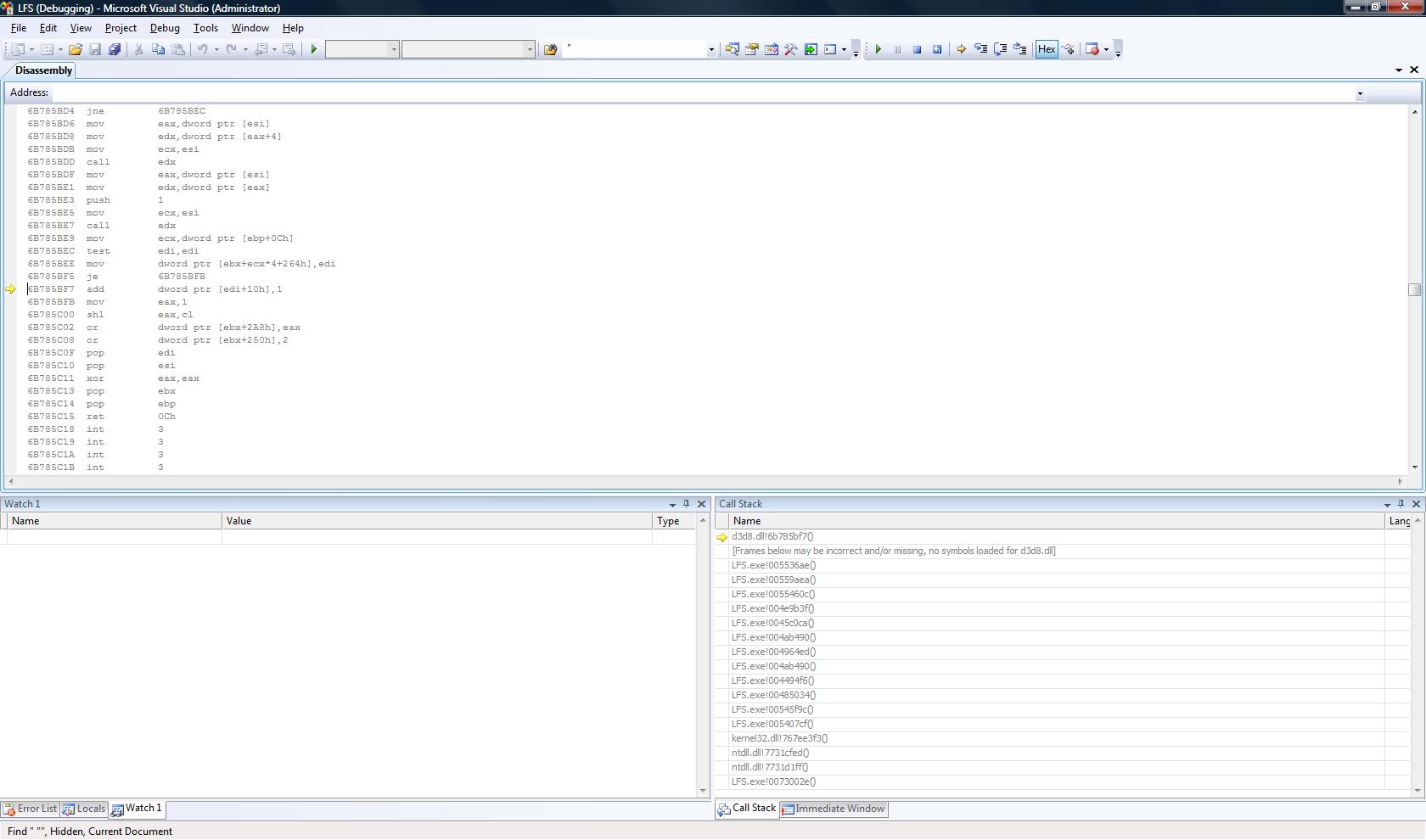This screenshot has width=1426, height=840.
Task: Switch to the Error List tab
Action: [31, 809]
